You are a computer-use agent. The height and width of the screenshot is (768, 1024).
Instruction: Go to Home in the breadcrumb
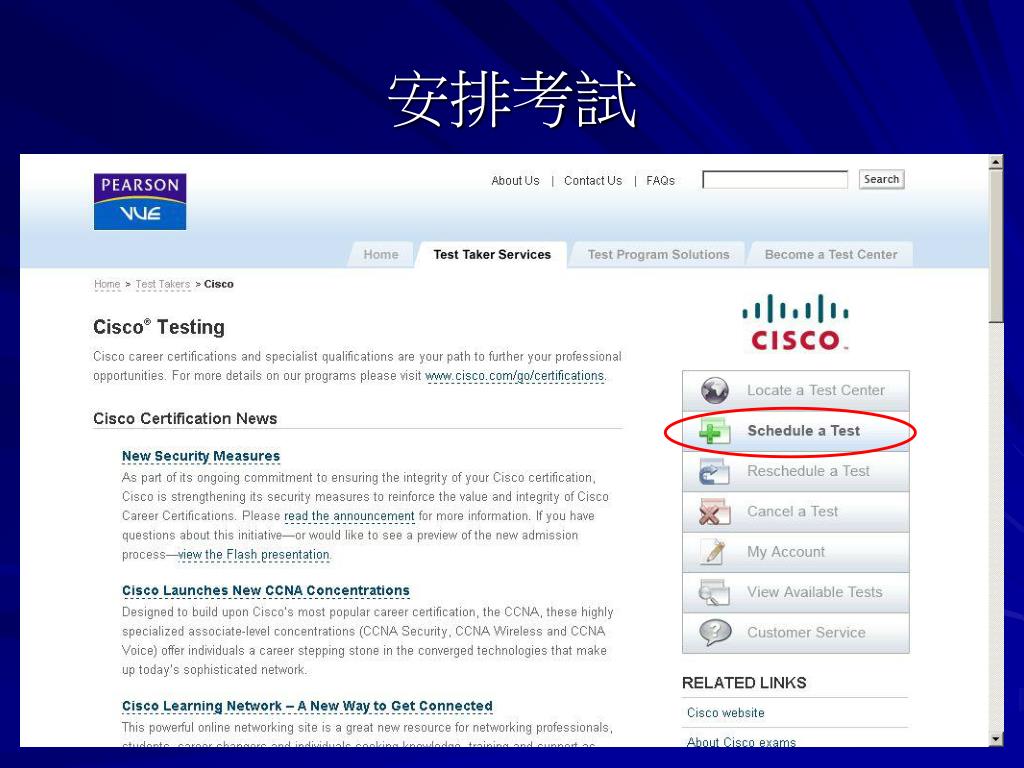[107, 284]
